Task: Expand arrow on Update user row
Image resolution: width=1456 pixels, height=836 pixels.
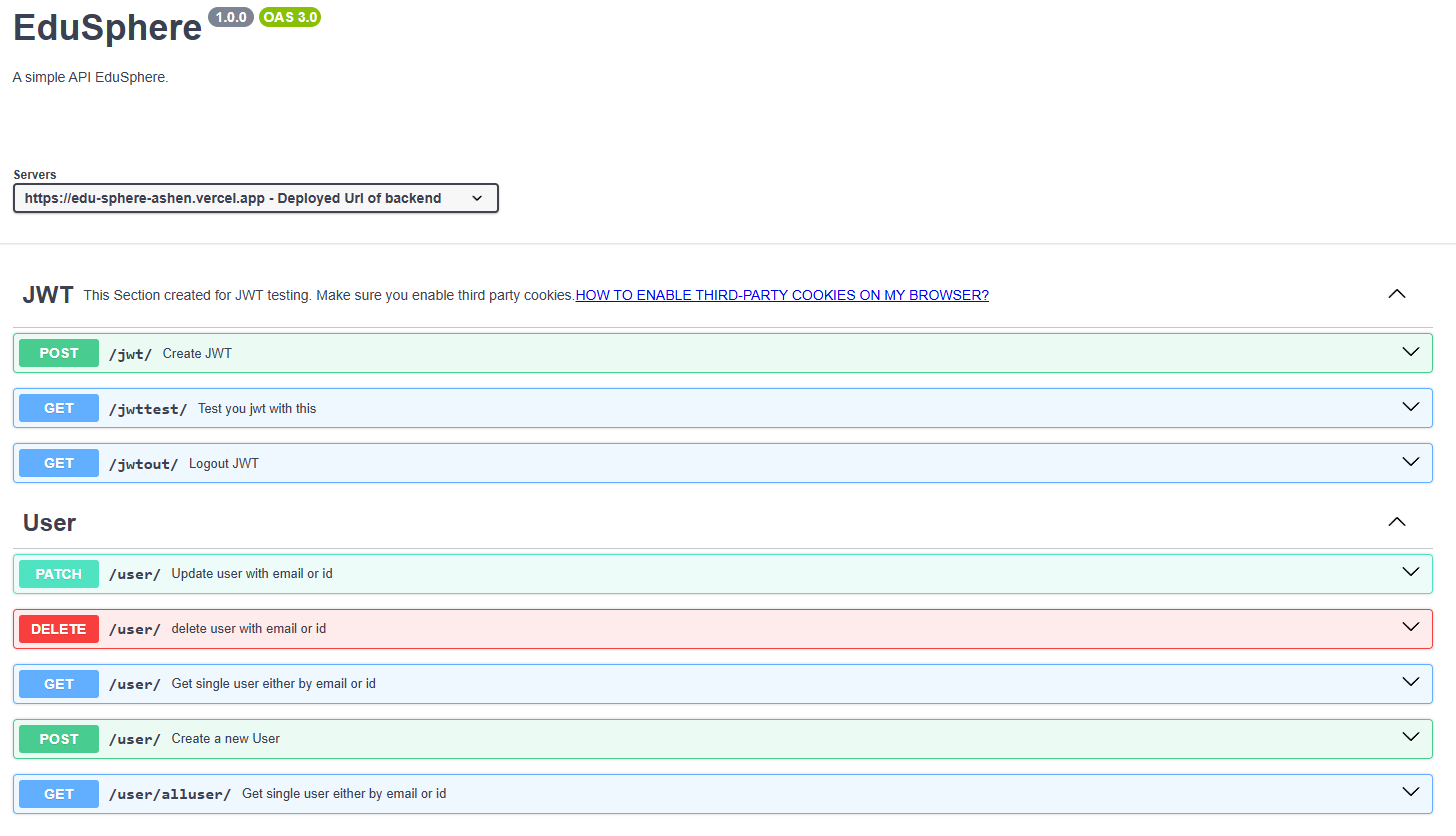Action: pyautogui.click(x=1411, y=573)
